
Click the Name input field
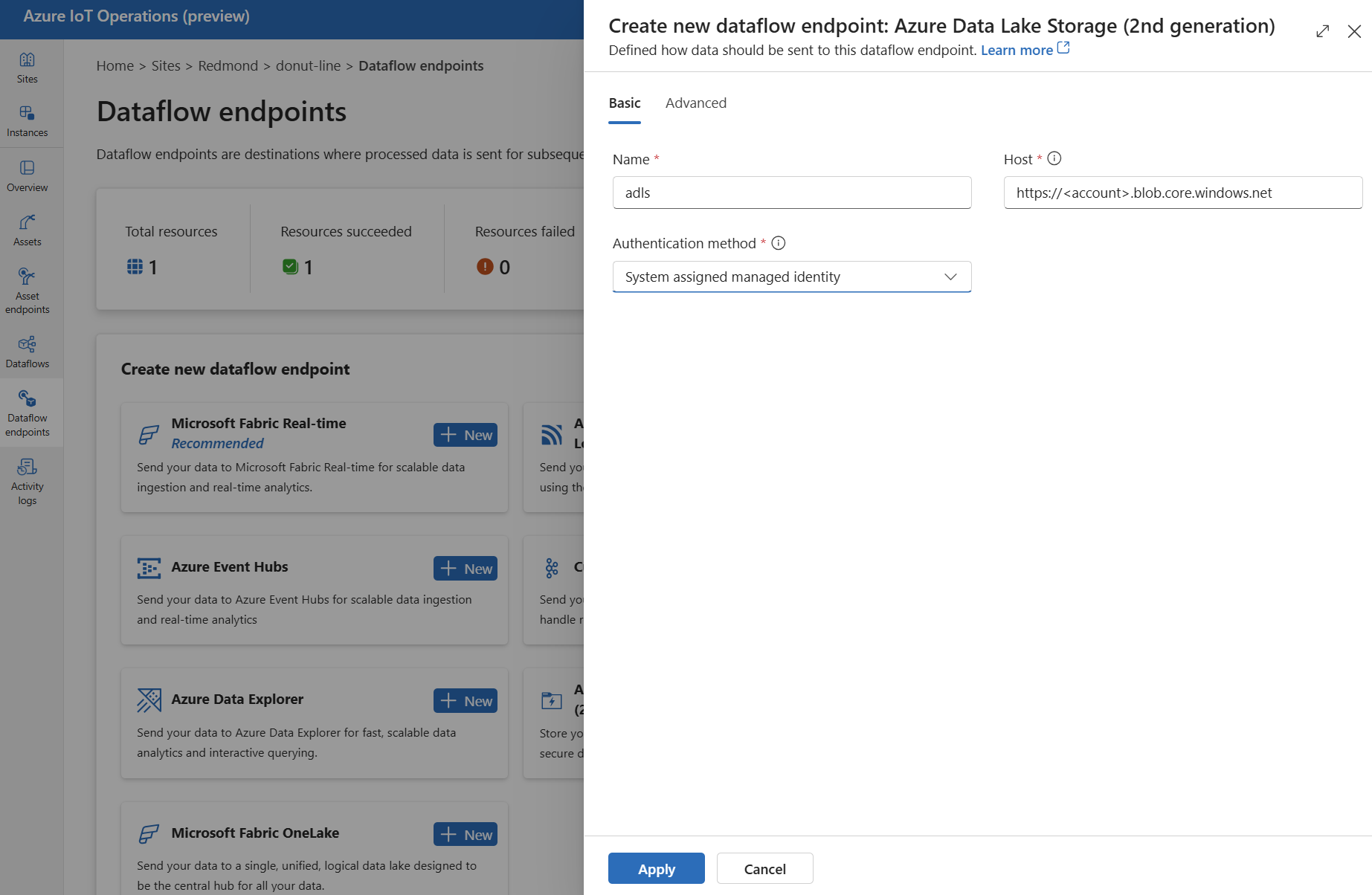coord(792,193)
